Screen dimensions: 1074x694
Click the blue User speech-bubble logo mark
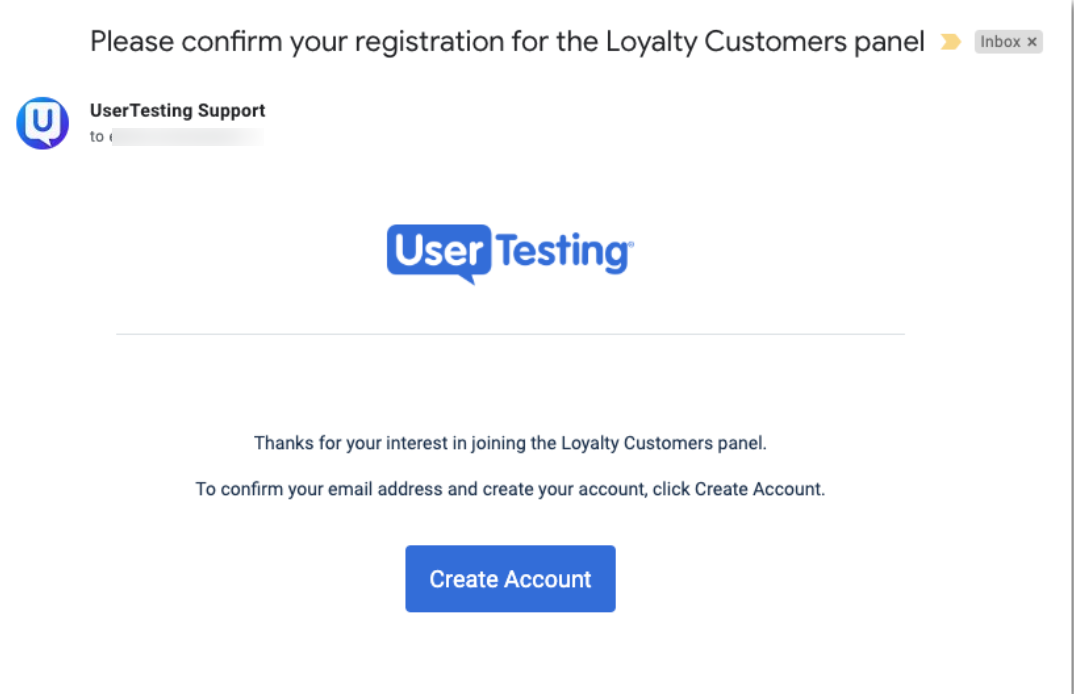439,253
